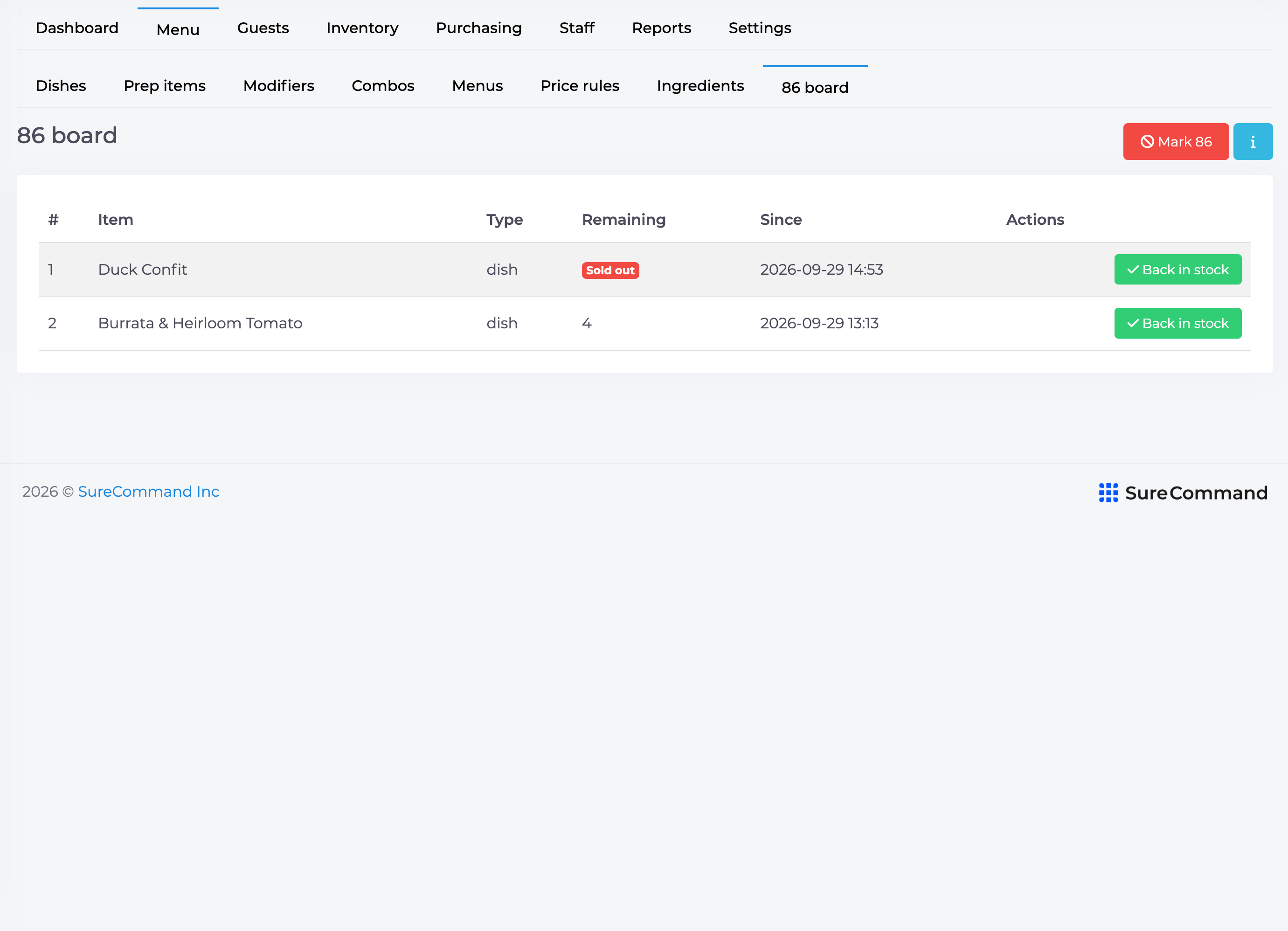Click the Mark 86 button

[x=1176, y=141]
